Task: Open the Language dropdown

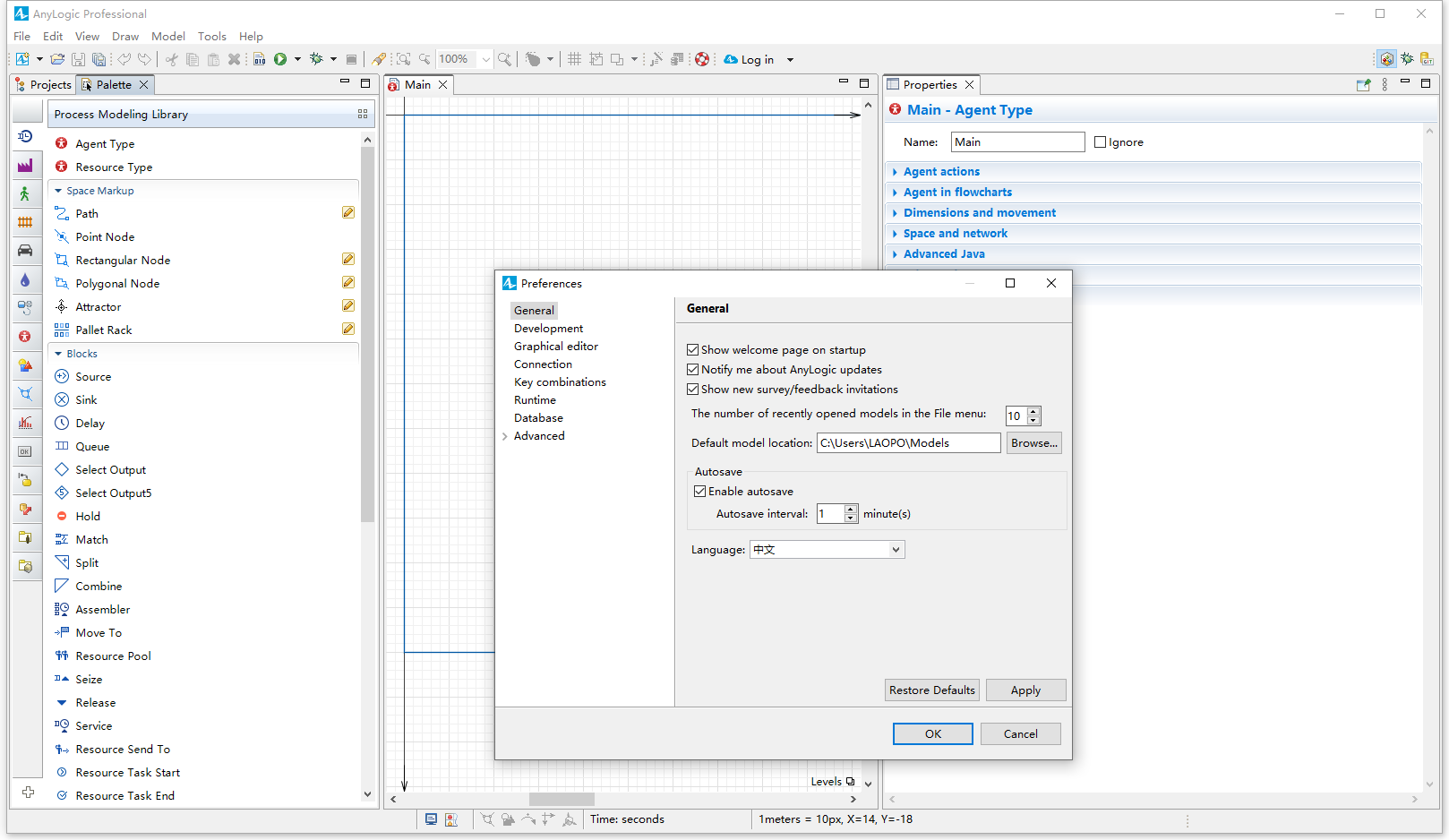Action: click(x=827, y=550)
